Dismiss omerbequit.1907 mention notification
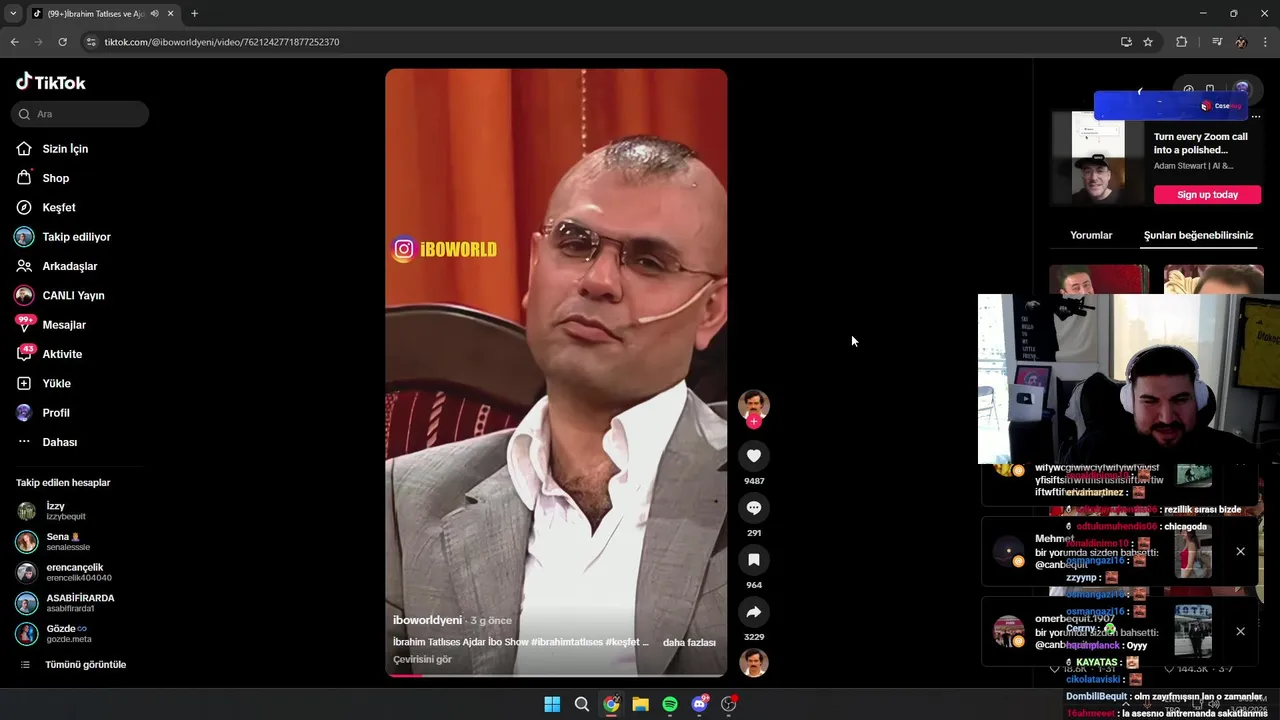The width and height of the screenshot is (1280, 720). (1240, 631)
